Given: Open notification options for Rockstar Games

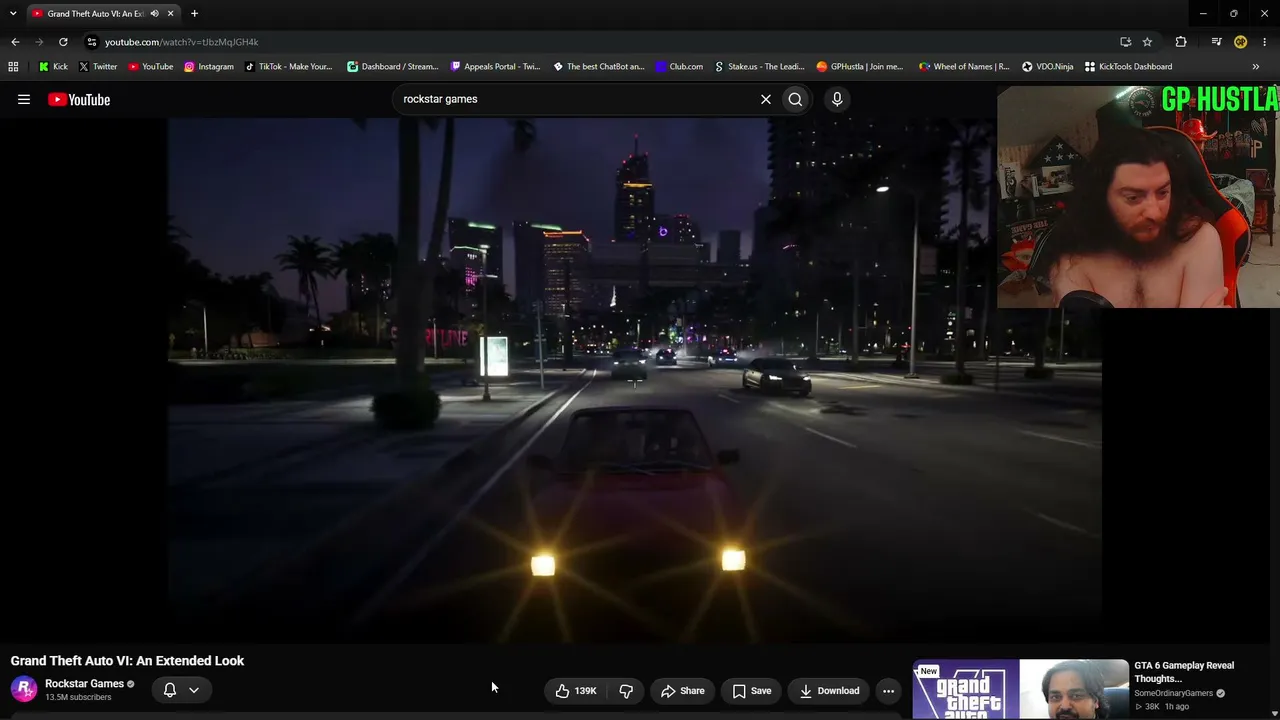Looking at the screenshot, I should [181, 690].
